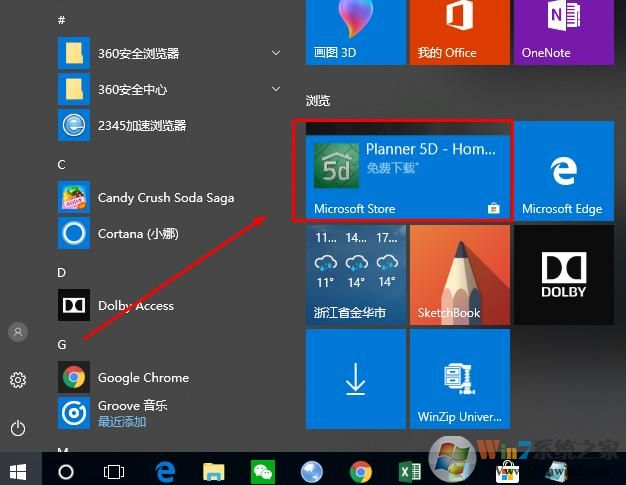Open the 我的 Office tile
Image resolution: width=626 pixels, height=485 pixels.
(x=460, y=32)
